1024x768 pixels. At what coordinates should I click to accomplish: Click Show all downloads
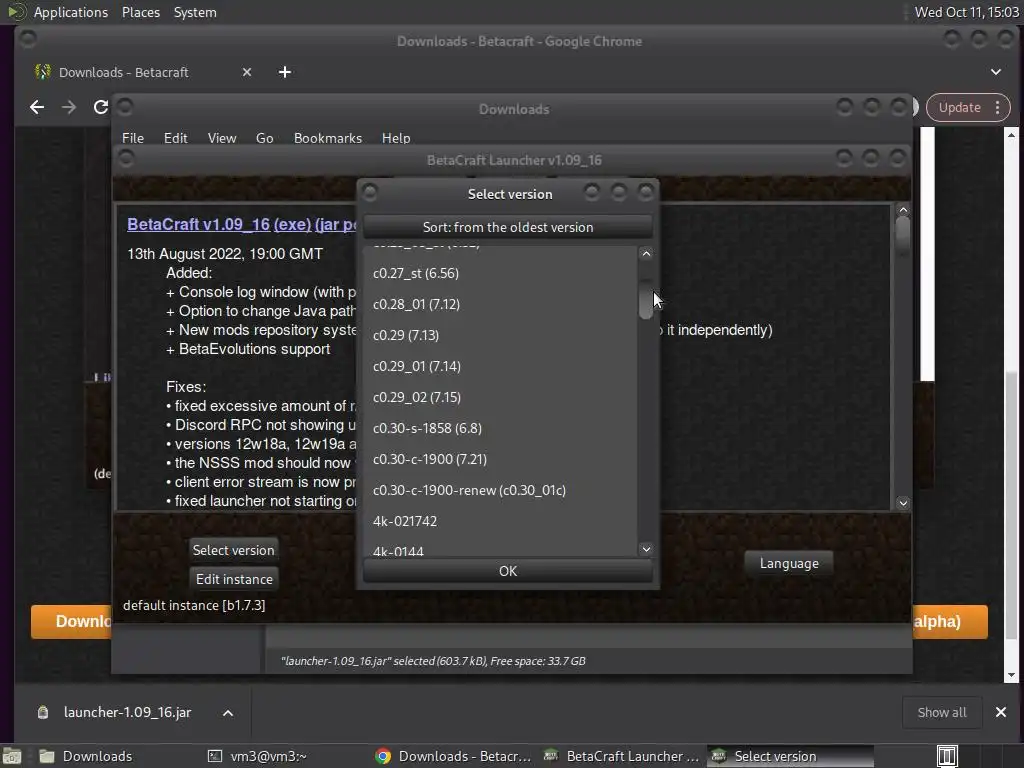click(x=942, y=712)
